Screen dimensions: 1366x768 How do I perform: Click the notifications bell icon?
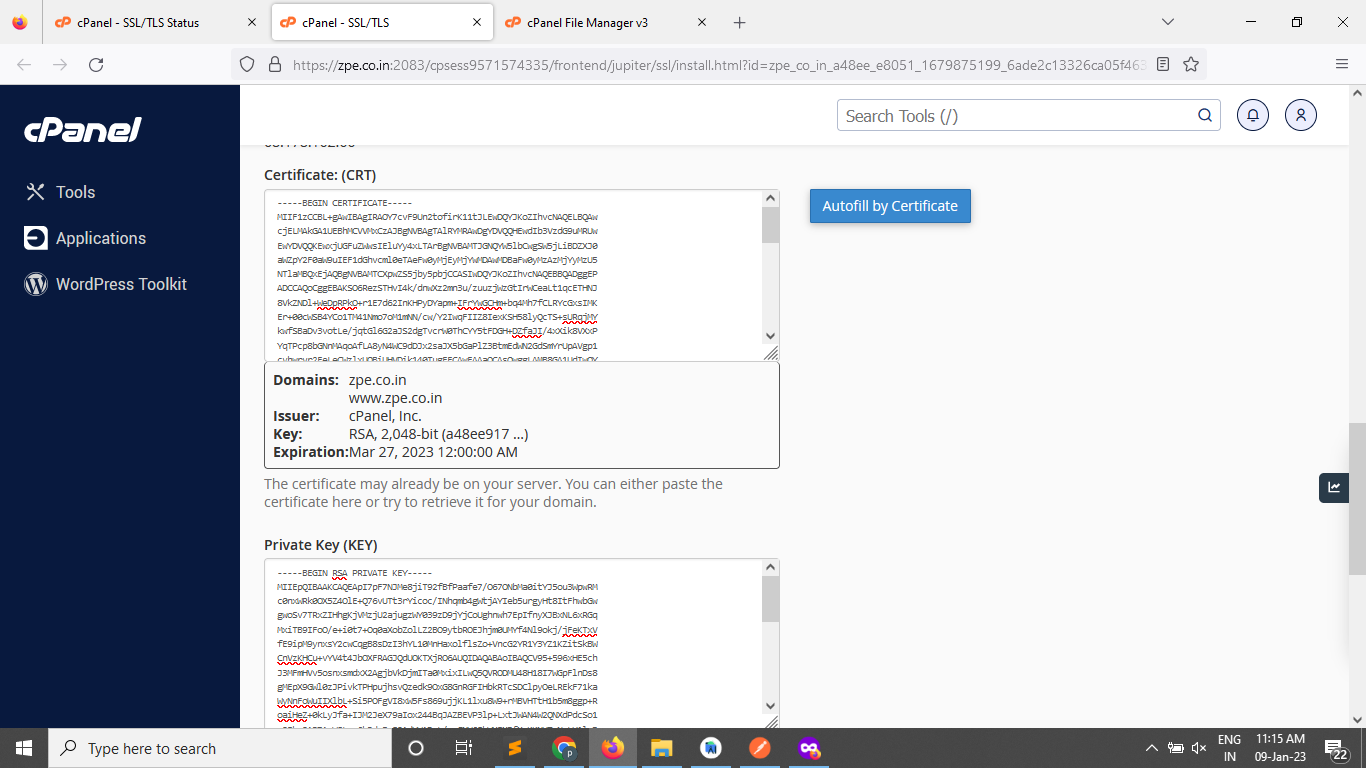tap(1252, 116)
